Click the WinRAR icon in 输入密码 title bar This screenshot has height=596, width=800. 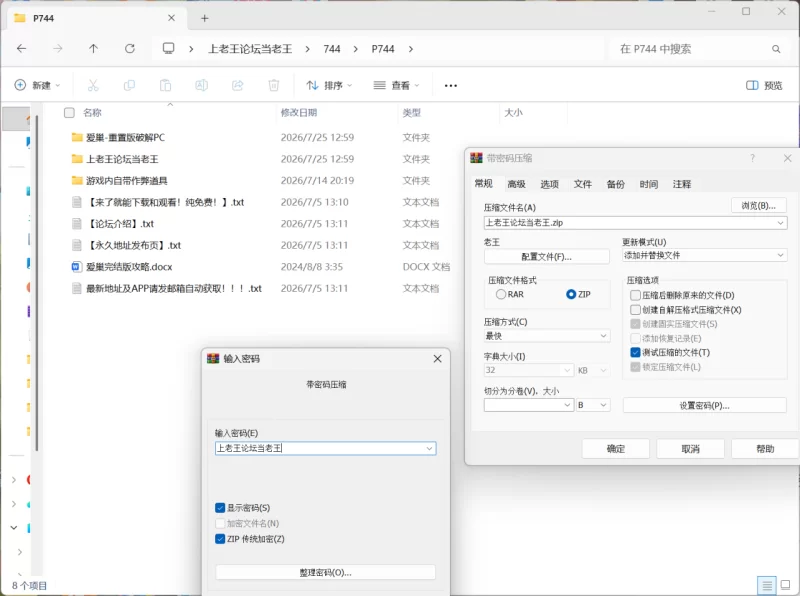click(213, 359)
